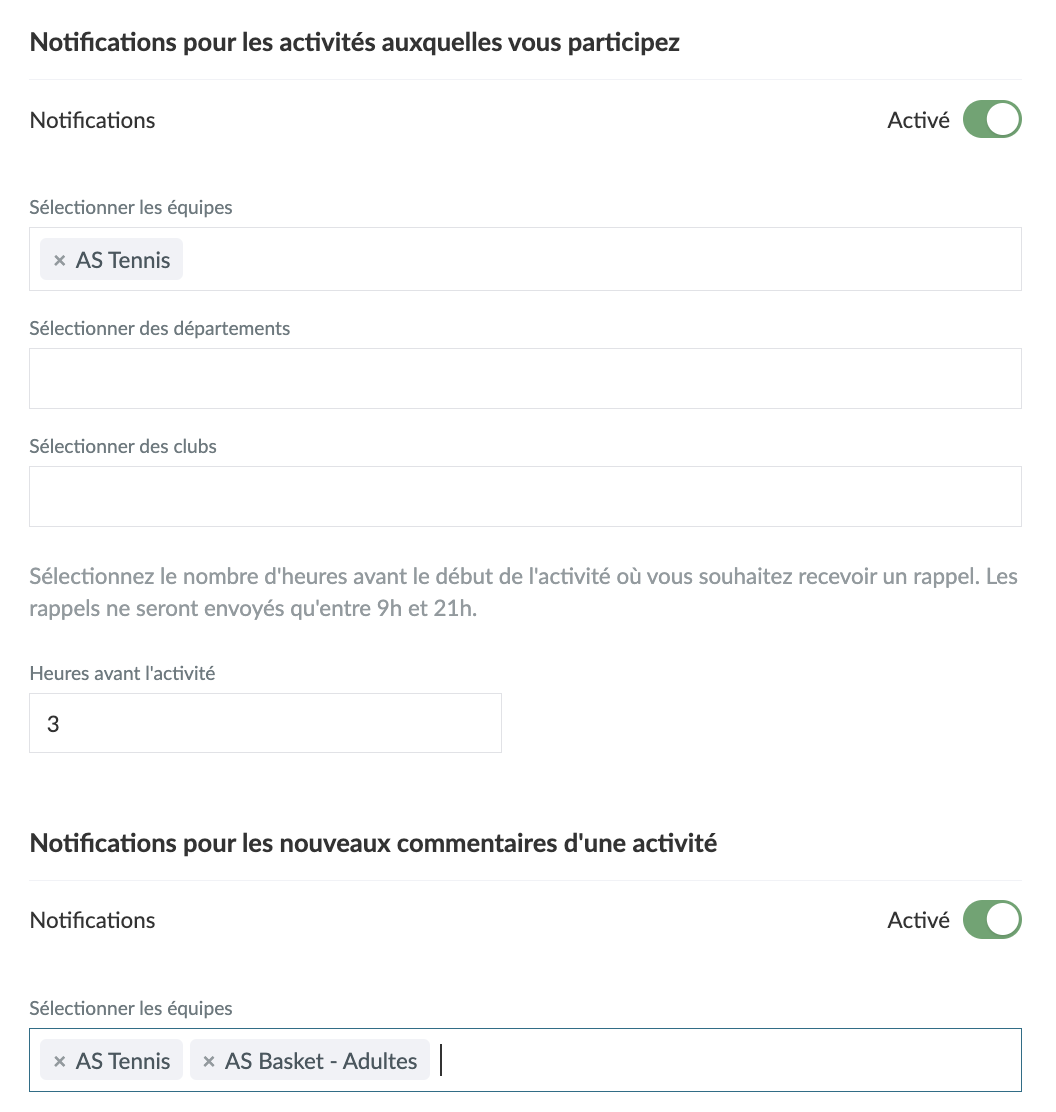Expand the Sélectionner des clubs selector

[x=525, y=496]
